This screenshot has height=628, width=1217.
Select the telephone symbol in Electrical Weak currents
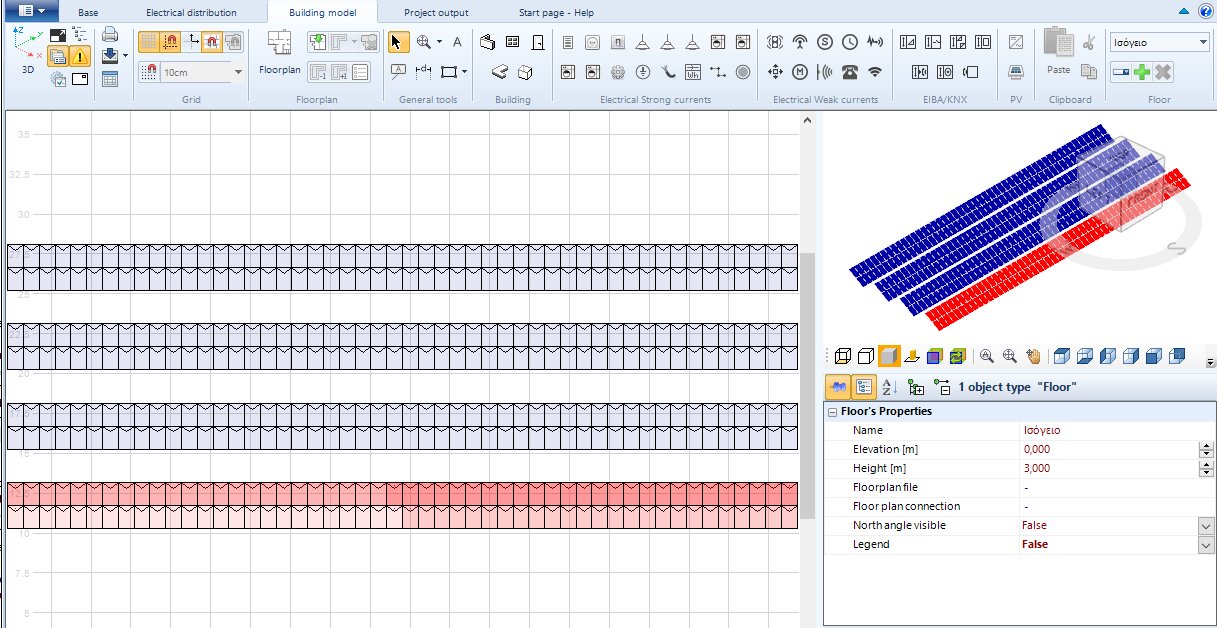pyautogui.click(x=851, y=71)
